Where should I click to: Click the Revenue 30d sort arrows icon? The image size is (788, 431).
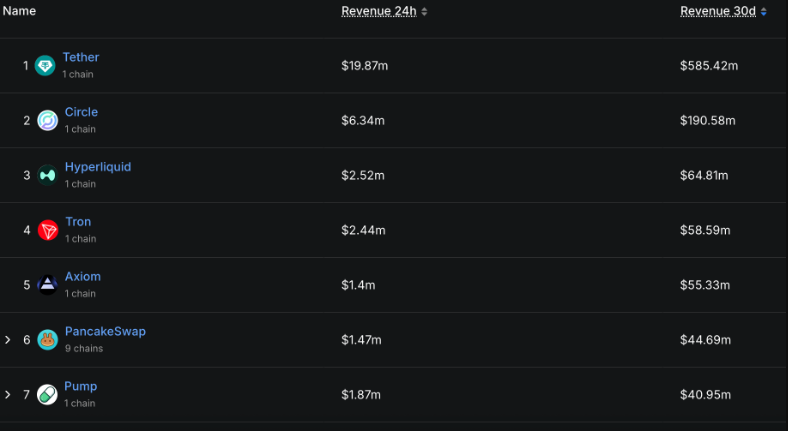(x=764, y=12)
